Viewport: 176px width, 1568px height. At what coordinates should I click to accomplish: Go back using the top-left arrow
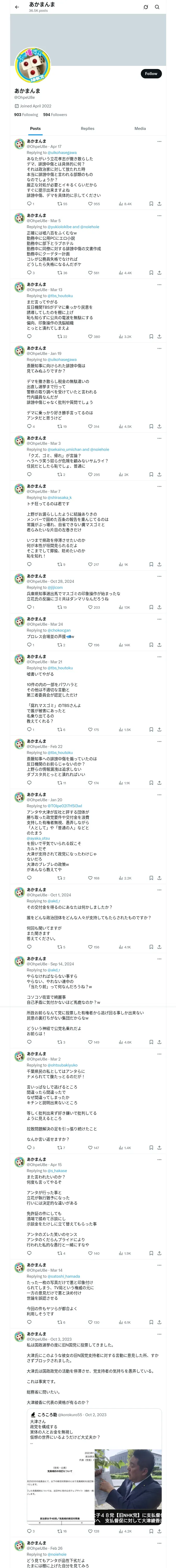click(17, 7)
